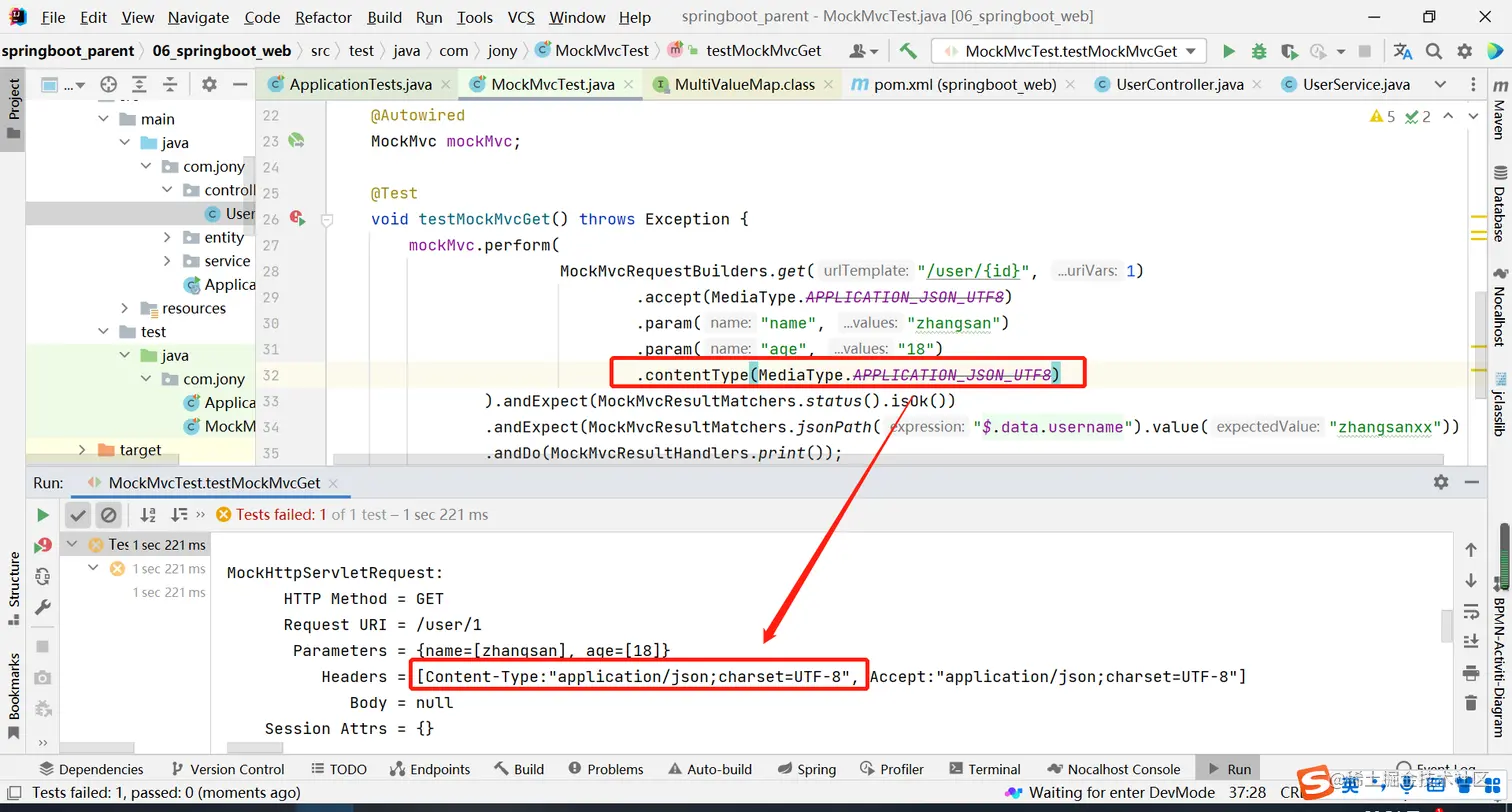Open the Navigate menu
The image size is (1512, 812).
198,17
